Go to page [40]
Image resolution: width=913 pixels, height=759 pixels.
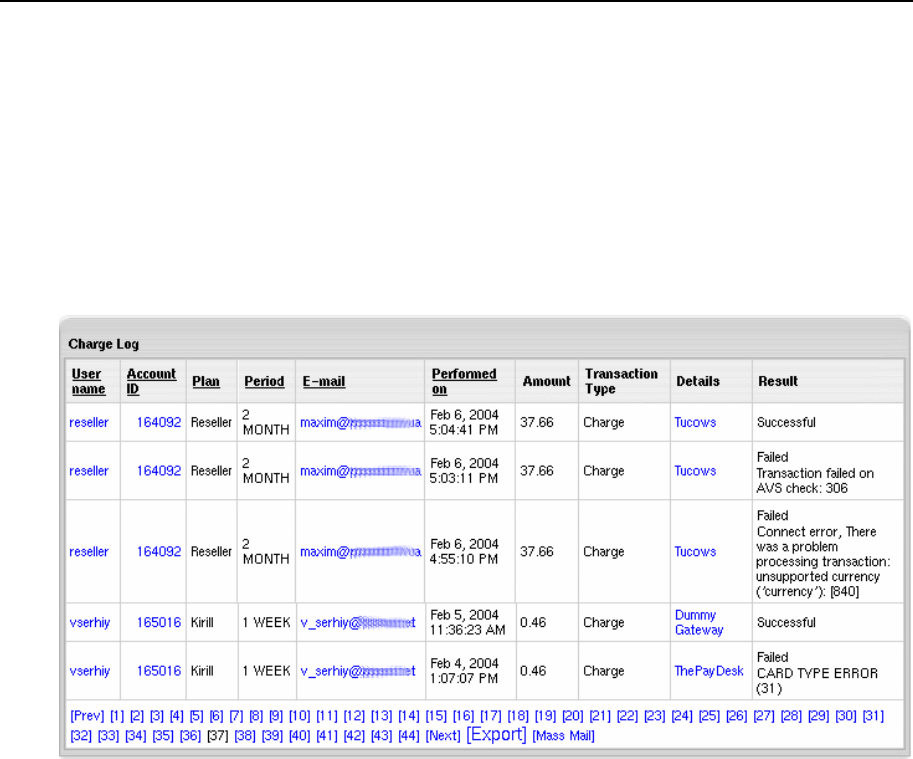299,736
